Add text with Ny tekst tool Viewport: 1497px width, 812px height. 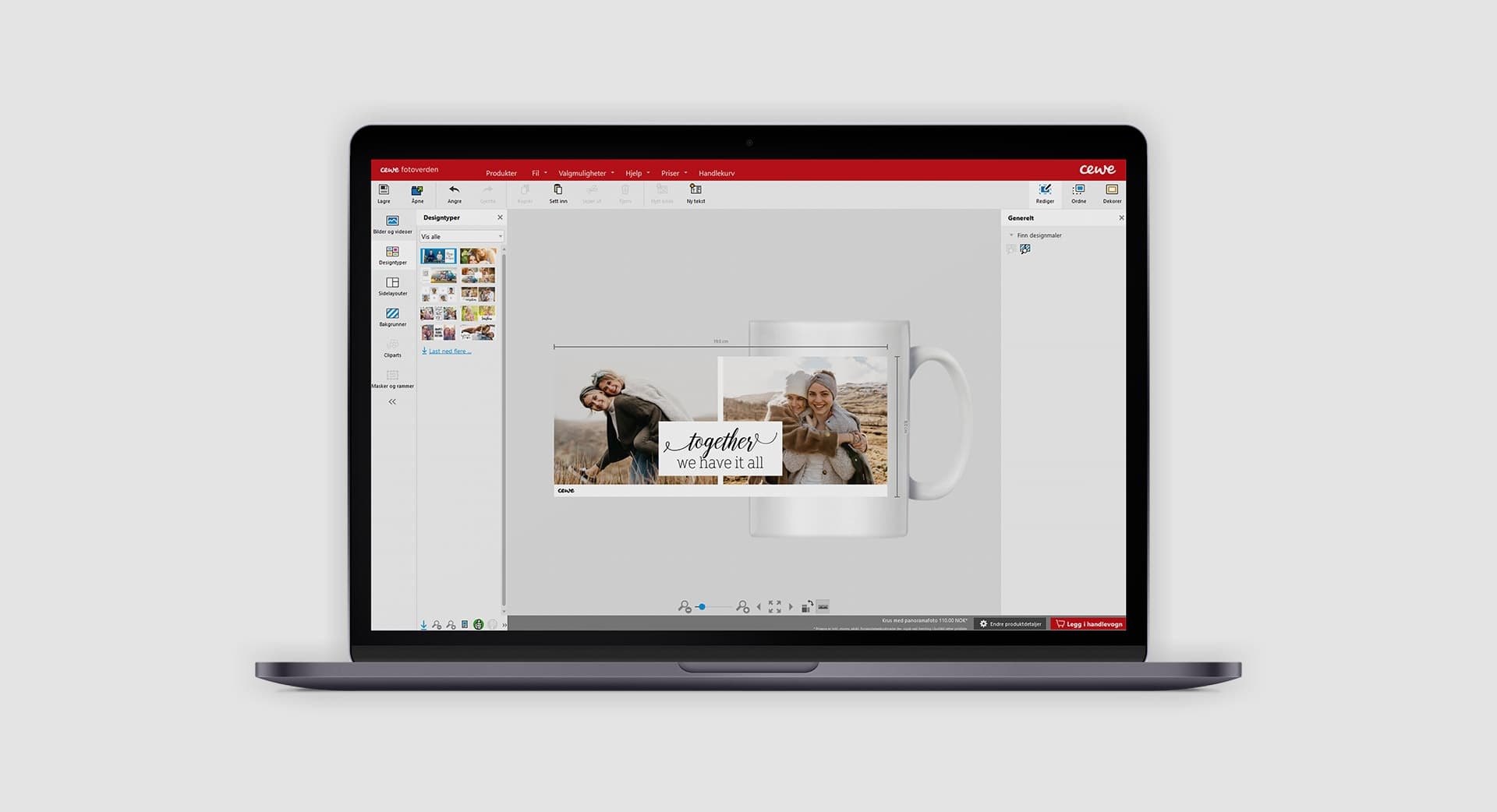pyautogui.click(x=695, y=191)
